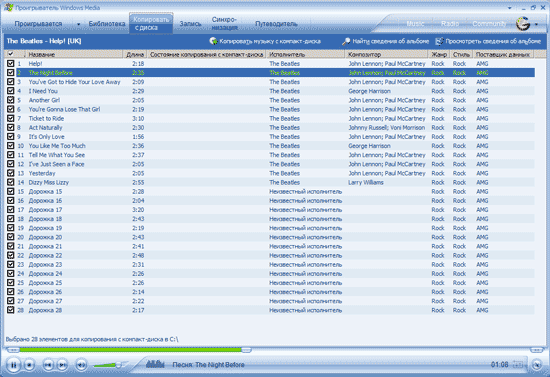
Task: Toggle the checkbox for Дорожка 21
Action: click(11, 246)
